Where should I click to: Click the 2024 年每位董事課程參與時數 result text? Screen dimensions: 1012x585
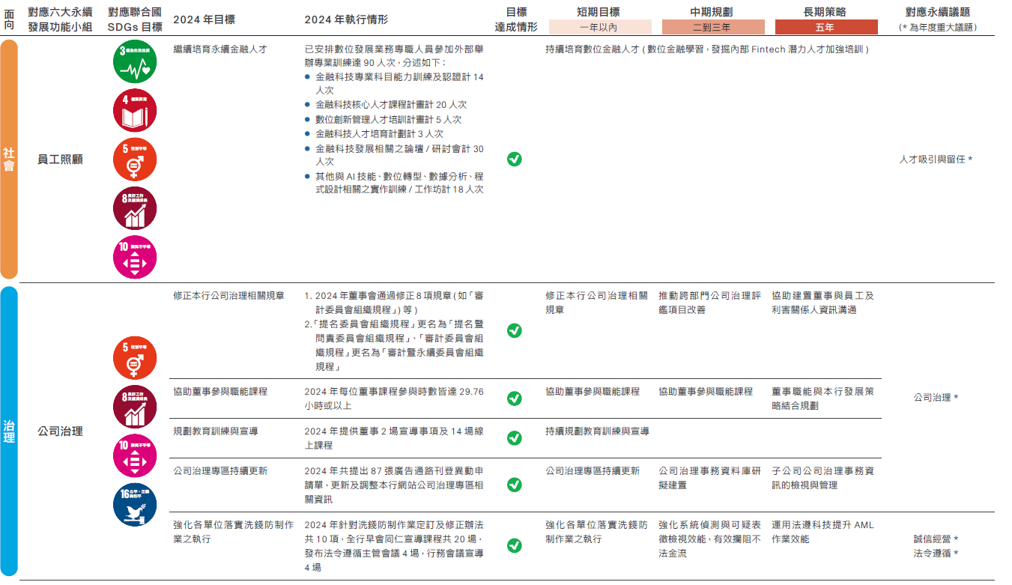pyautogui.click(x=394, y=398)
